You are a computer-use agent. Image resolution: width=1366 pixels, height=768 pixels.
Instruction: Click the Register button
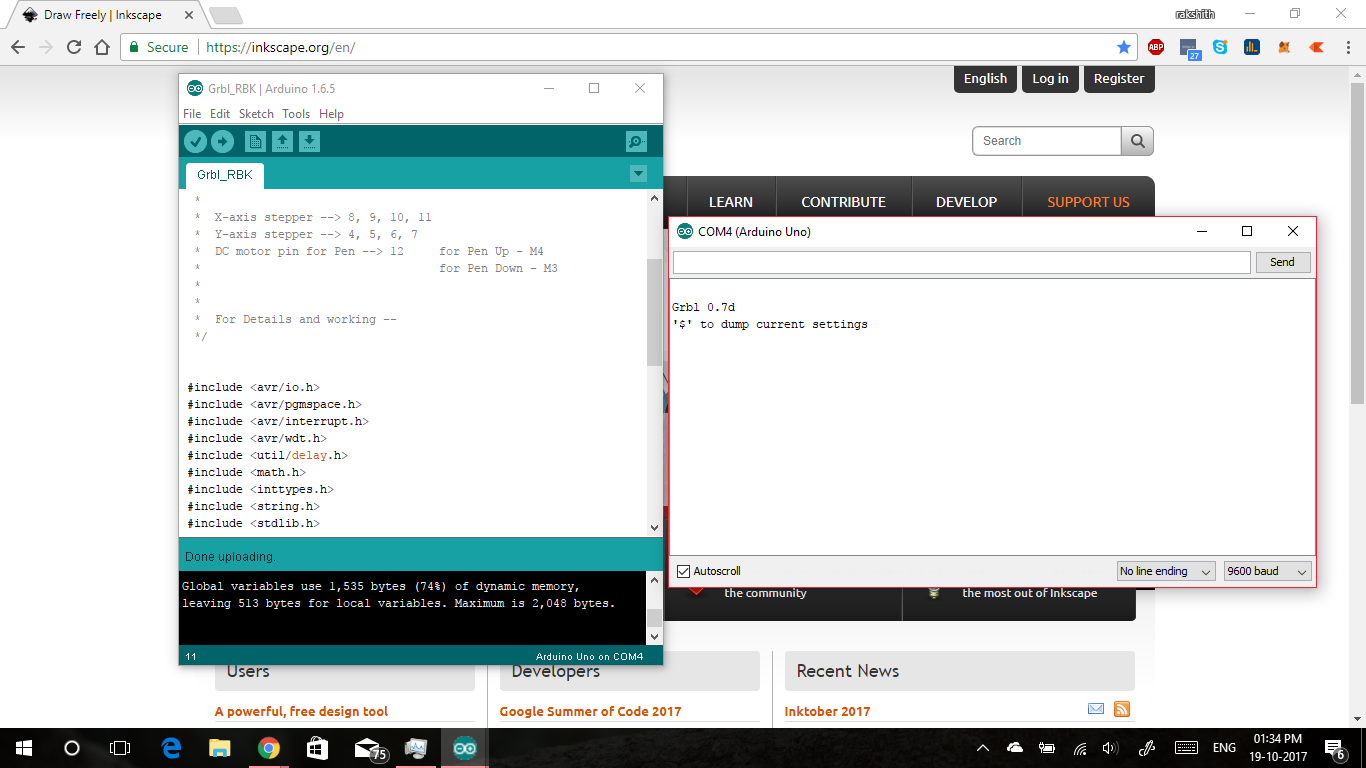click(1119, 79)
